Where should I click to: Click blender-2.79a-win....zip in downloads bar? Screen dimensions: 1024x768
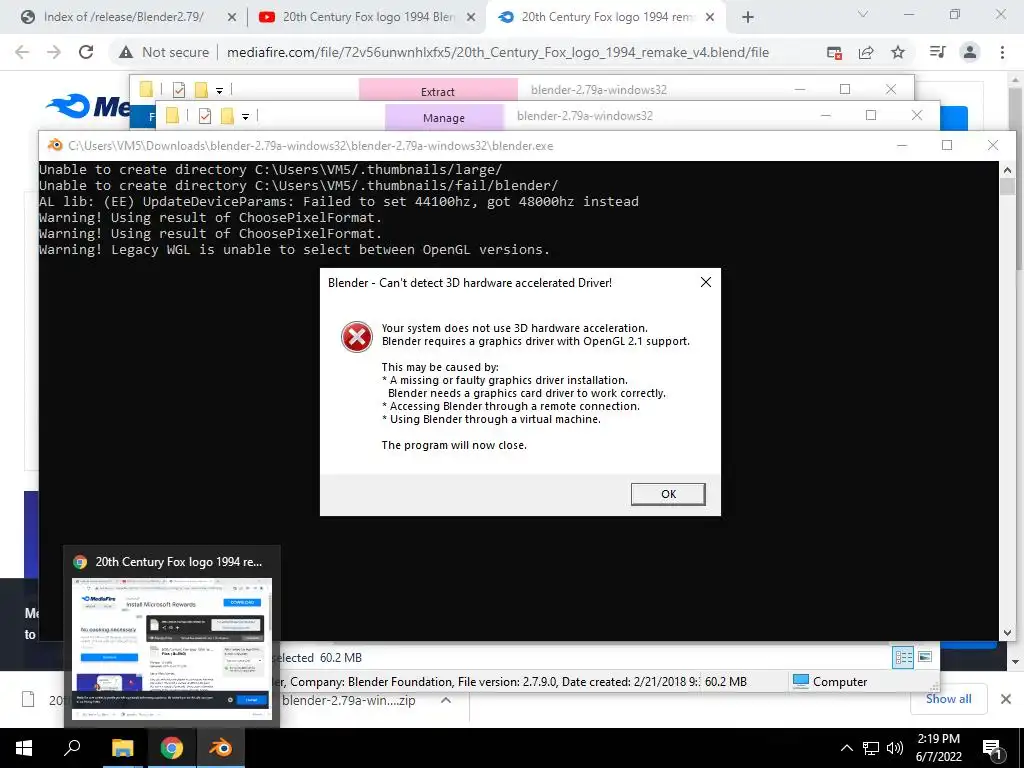point(349,701)
